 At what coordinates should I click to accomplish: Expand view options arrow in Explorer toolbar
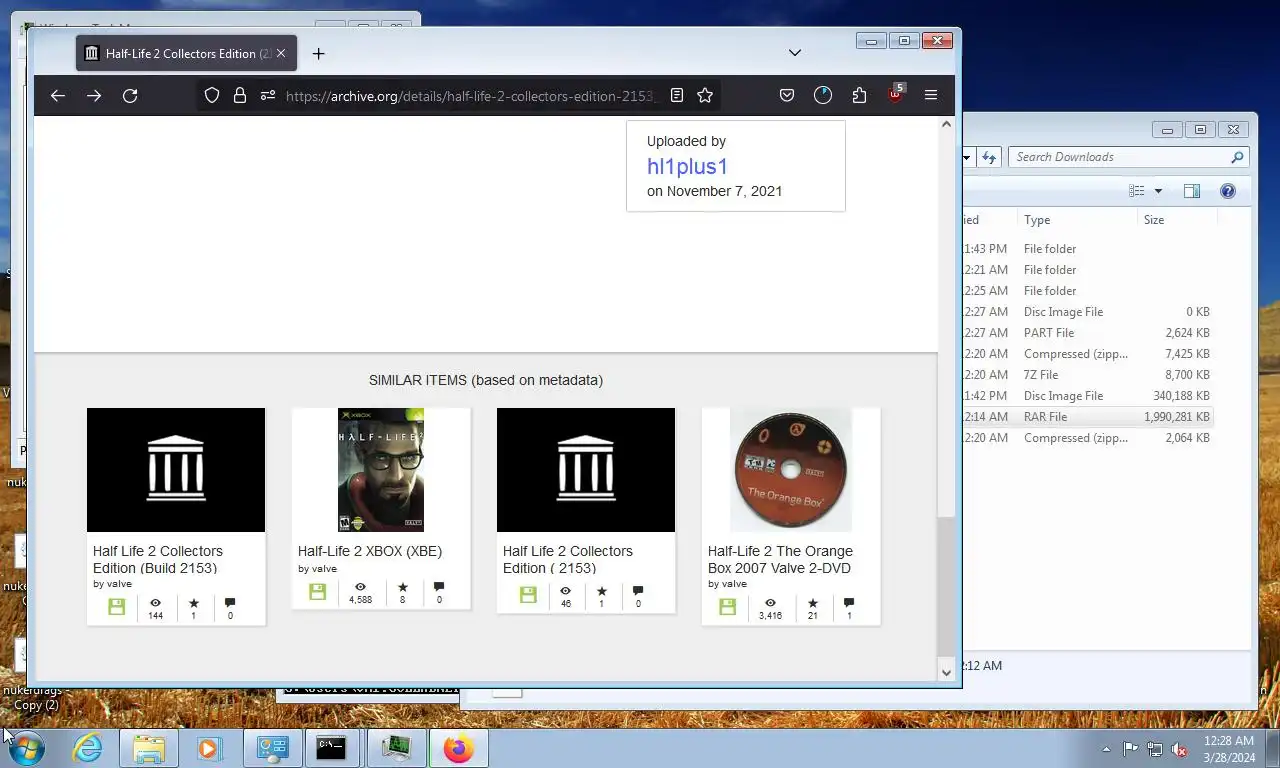1158,191
